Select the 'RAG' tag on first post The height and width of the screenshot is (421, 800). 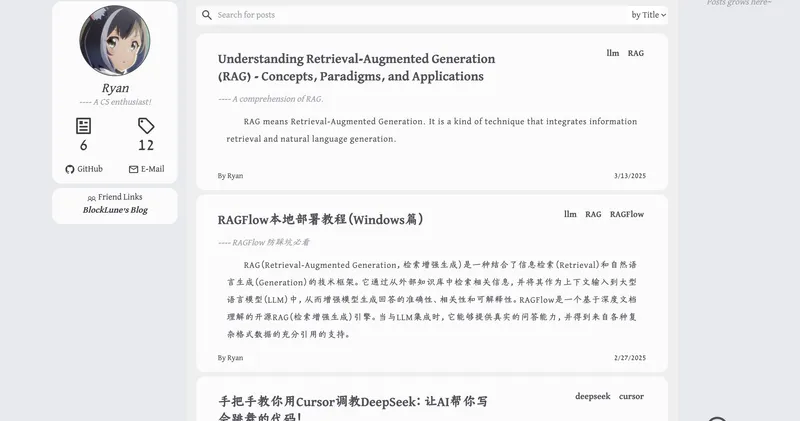pyautogui.click(x=636, y=53)
